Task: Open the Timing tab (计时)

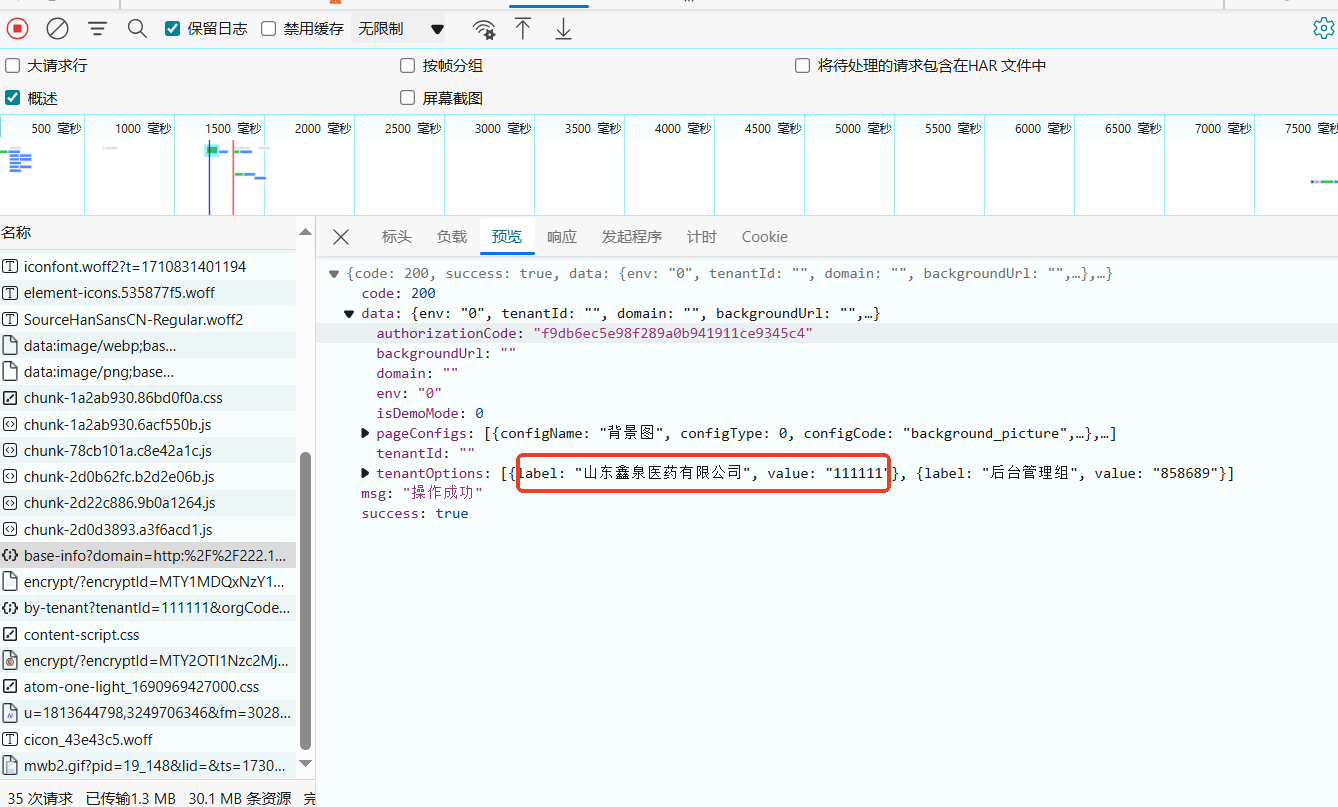Action: point(702,237)
